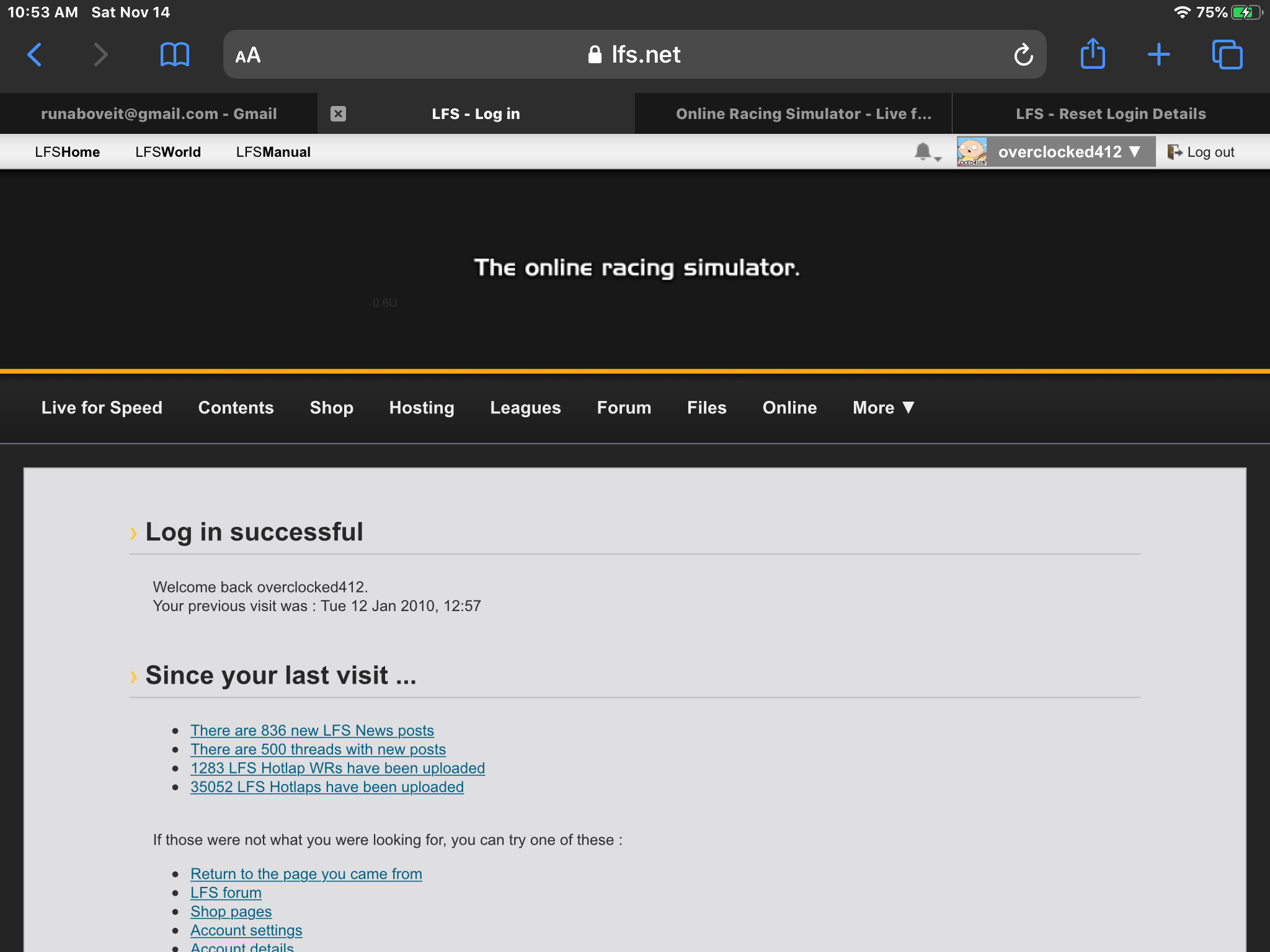Tap the reload page icon

(1023, 55)
